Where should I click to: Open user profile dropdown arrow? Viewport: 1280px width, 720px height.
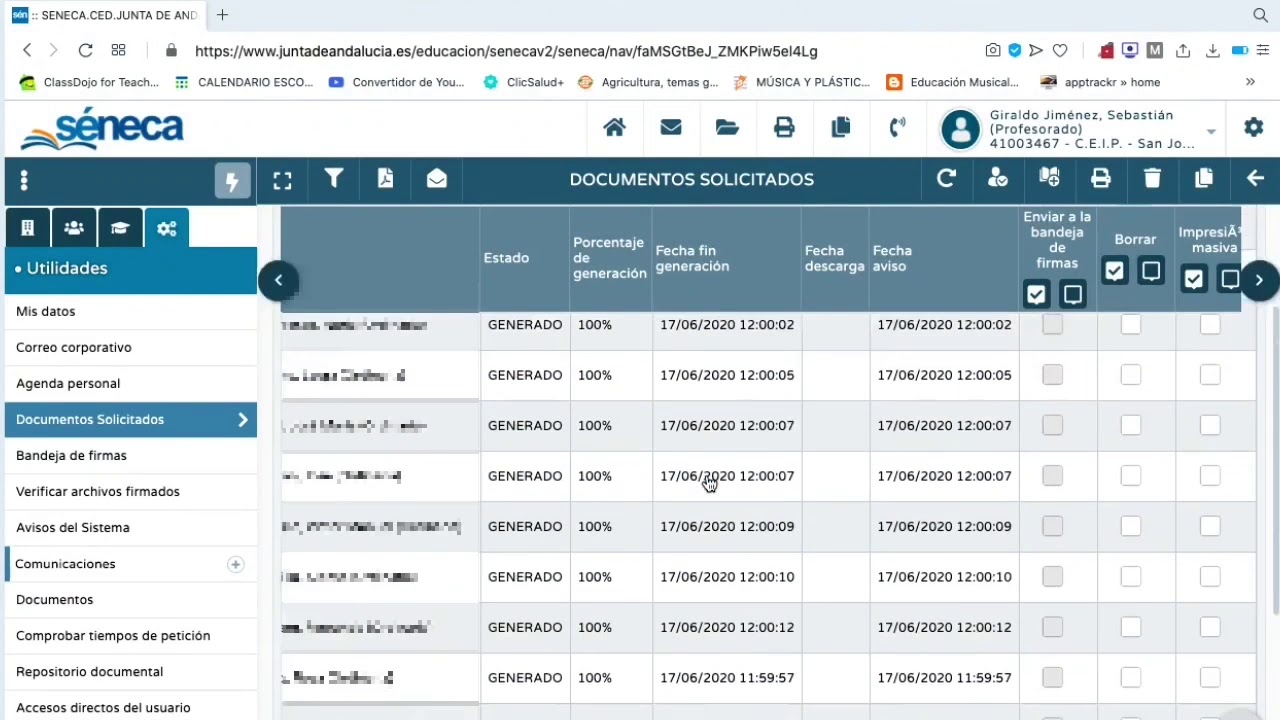(1211, 131)
